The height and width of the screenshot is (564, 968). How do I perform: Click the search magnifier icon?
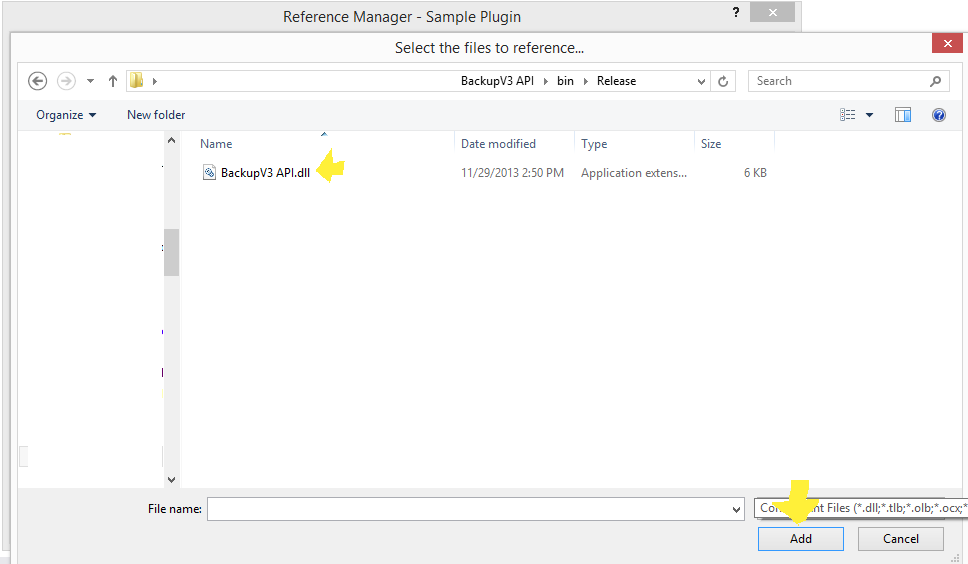pyautogui.click(x=935, y=81)
